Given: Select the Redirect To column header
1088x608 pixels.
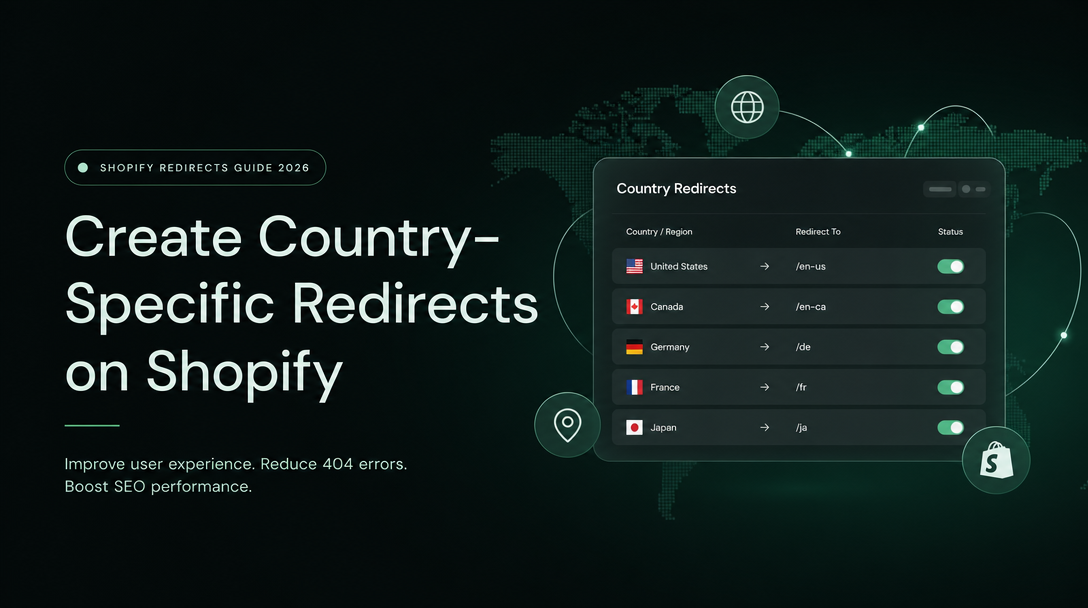Looking at the screenshot, I should coord(817,232).
